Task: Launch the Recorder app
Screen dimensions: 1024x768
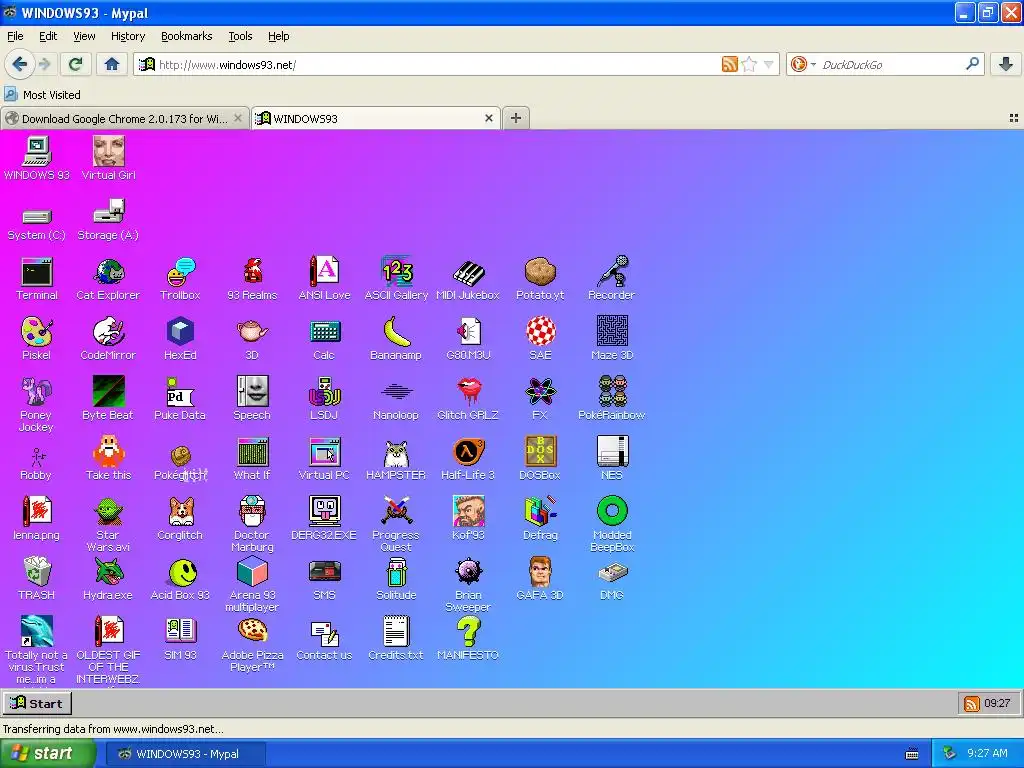Action: (612, 279)
